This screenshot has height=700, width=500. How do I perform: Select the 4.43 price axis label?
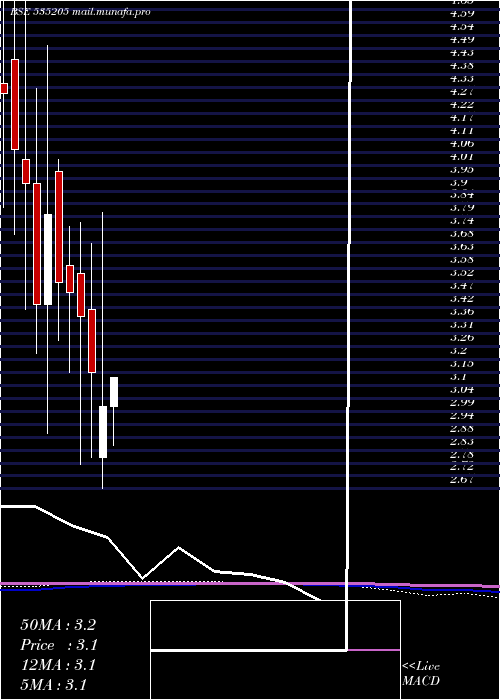[x=462, y=52]
